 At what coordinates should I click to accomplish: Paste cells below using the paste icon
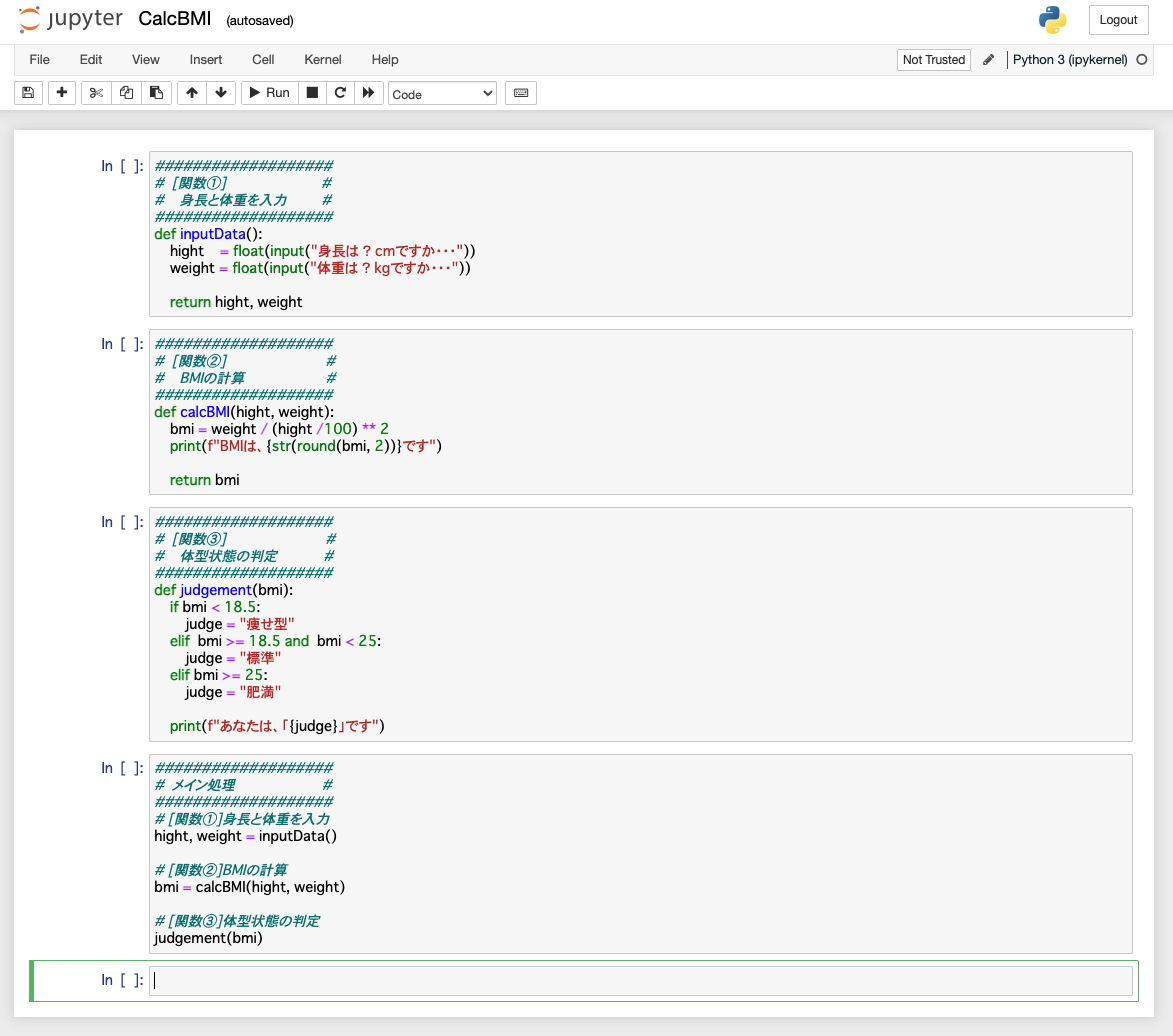click(156, 92)
